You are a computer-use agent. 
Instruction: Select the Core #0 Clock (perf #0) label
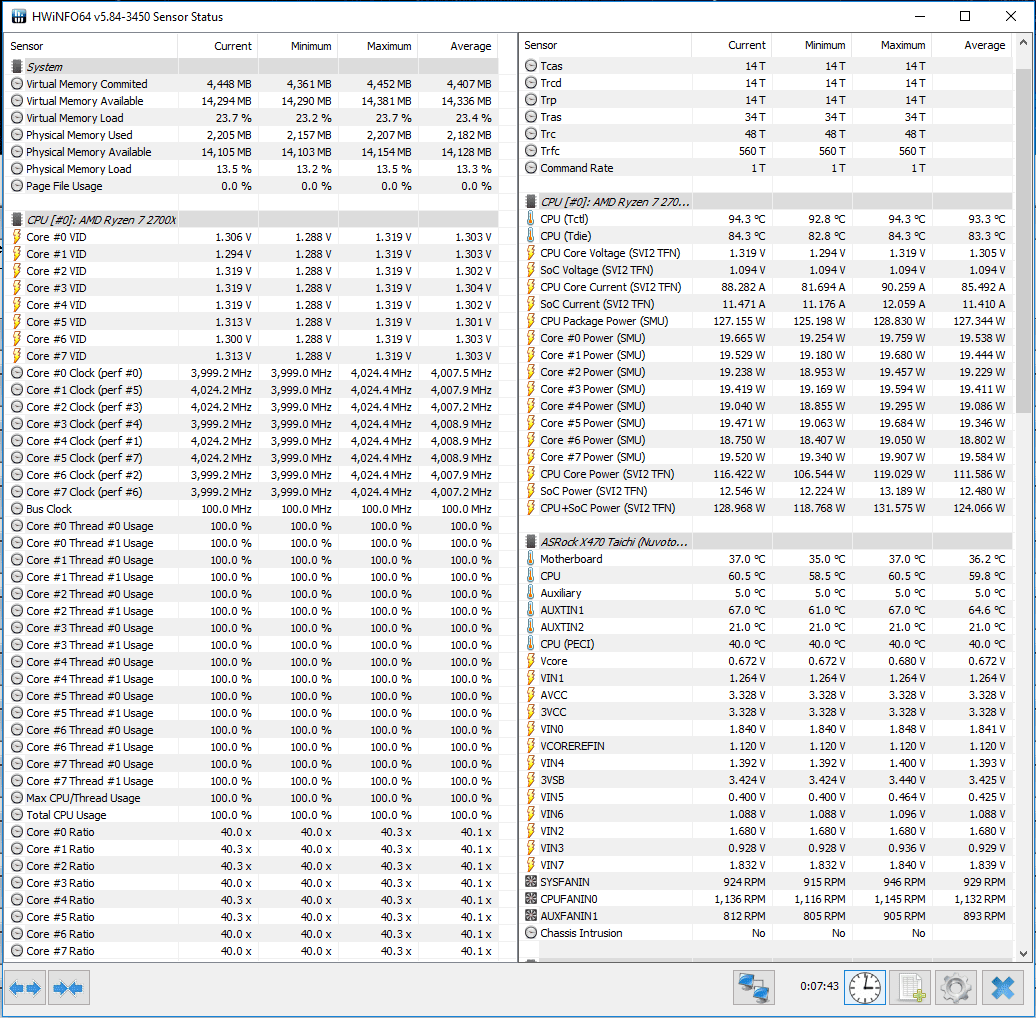84,373
